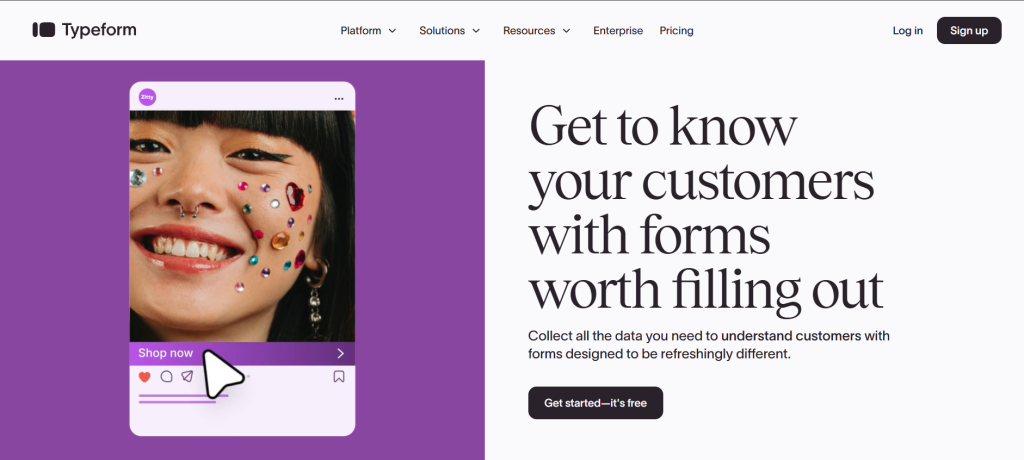
Task: Click the Typeform logo icon
Action: (43, 30)
